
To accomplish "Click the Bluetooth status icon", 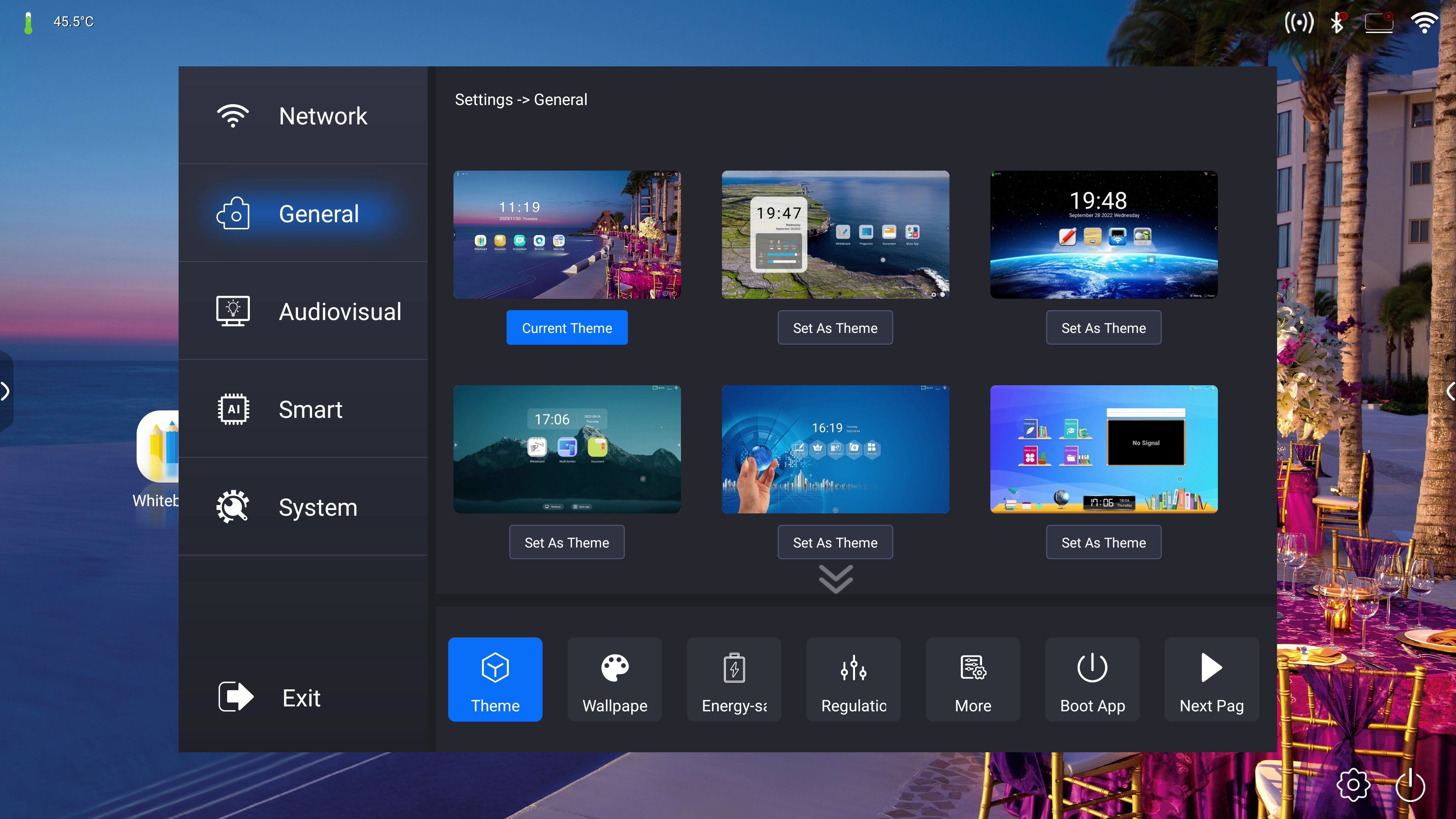I will tap(1337, 23).
